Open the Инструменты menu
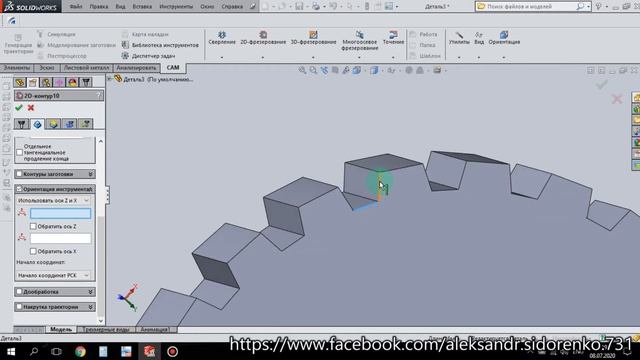Image resolution: width=640 pixels, height=360 pixels. coord(176,7)
